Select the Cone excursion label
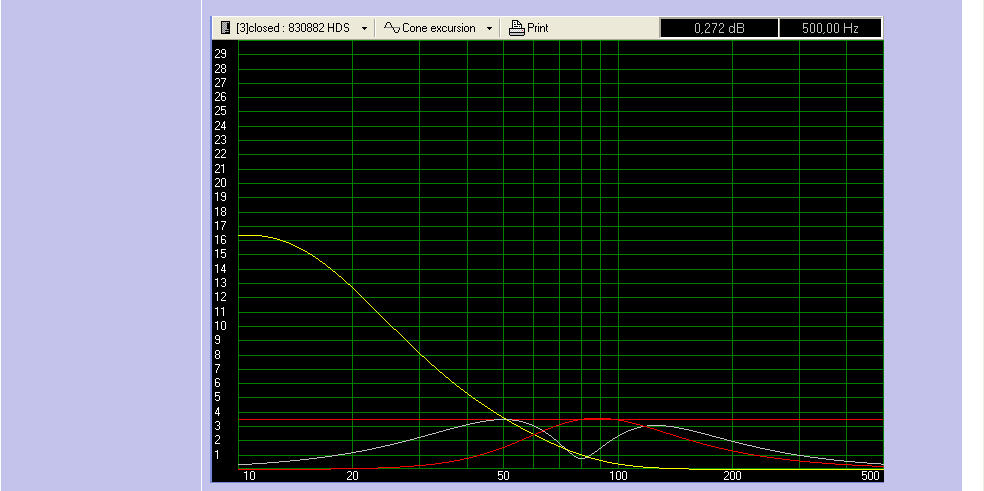Viewport: 984px width, 491px height. tap(439, 28)
